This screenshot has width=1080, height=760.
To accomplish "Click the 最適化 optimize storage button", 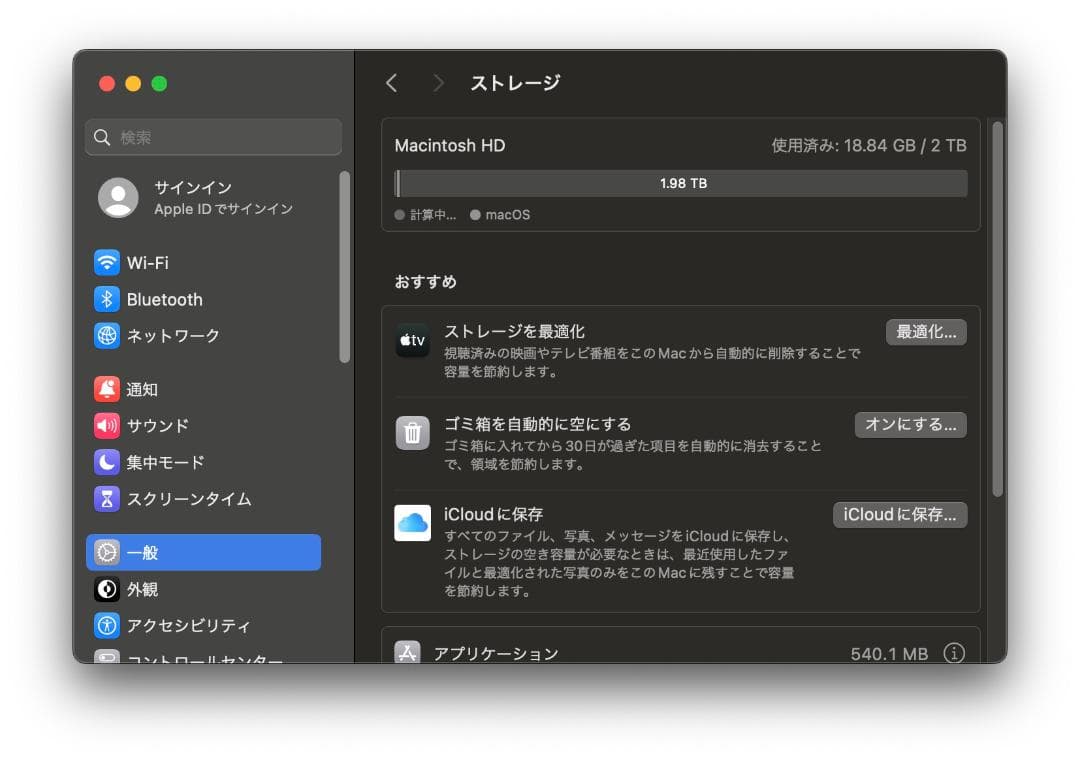I will click(x=926, y=332).
